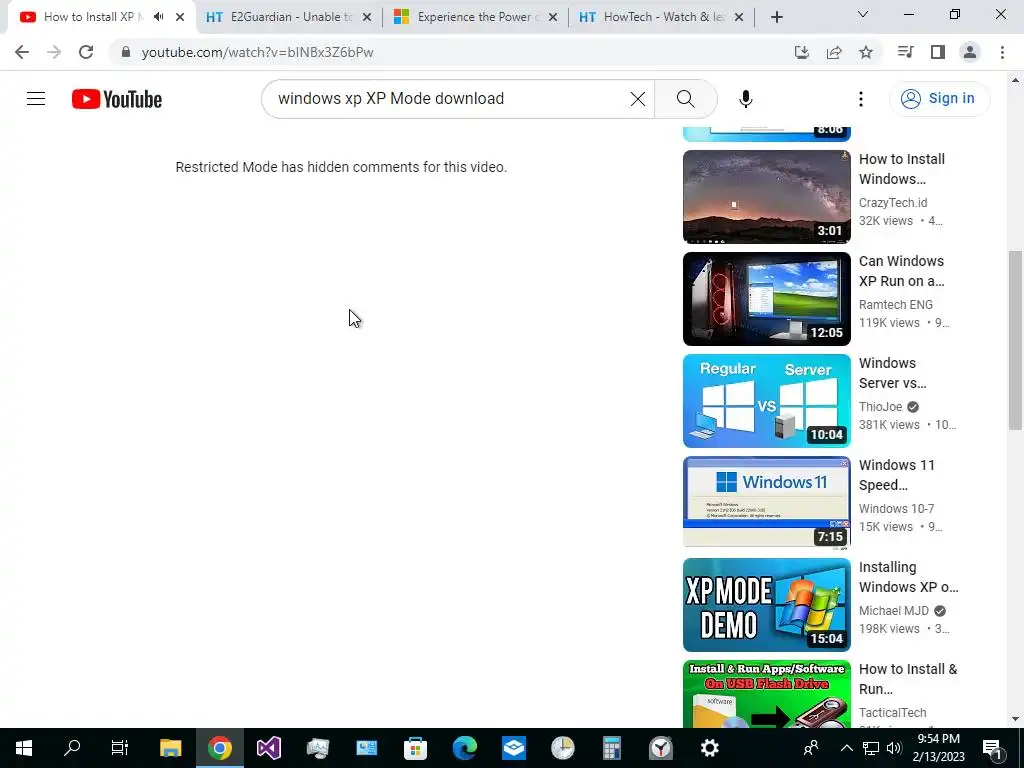Bookmark this page with star icon
Image resolution: width=1024 pixels, height=768 pixels.
pyautogui.click(x=865, y=52)
